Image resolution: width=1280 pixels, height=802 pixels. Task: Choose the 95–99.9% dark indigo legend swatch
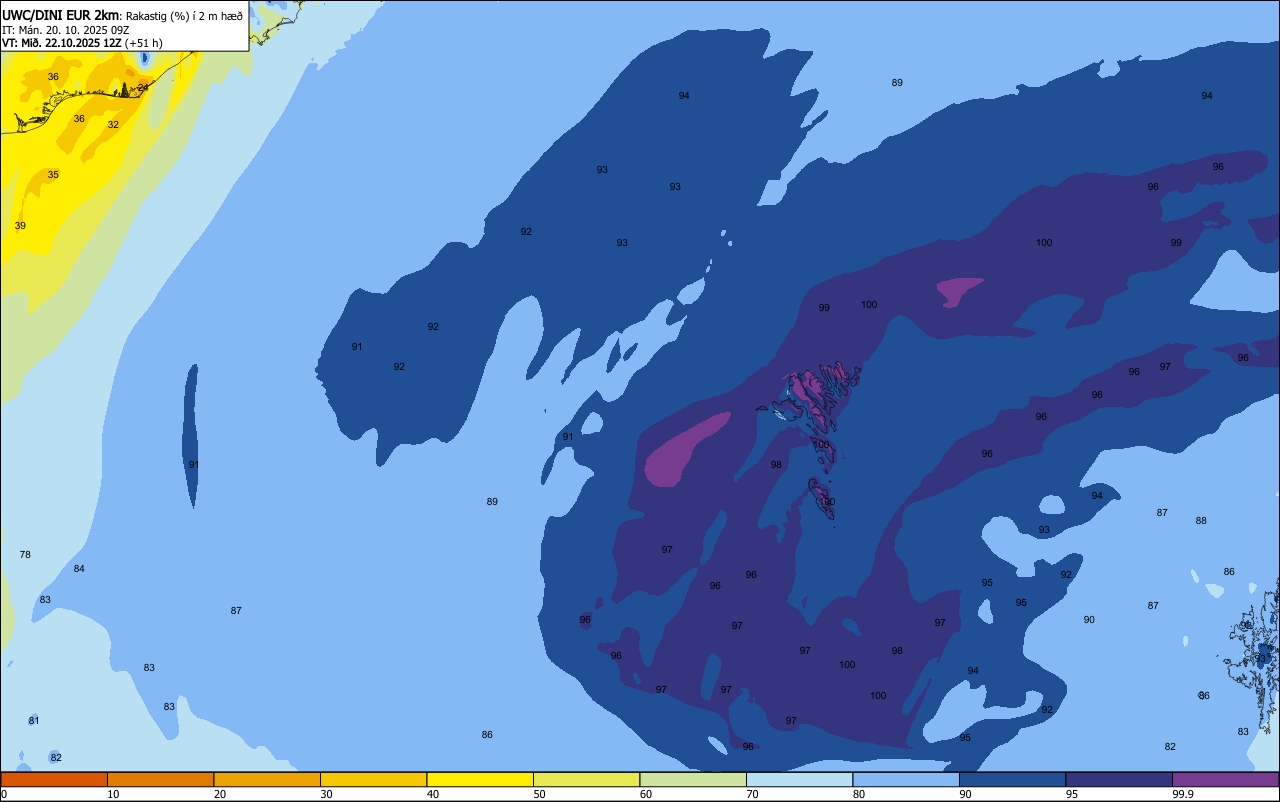pos(1119,779)
